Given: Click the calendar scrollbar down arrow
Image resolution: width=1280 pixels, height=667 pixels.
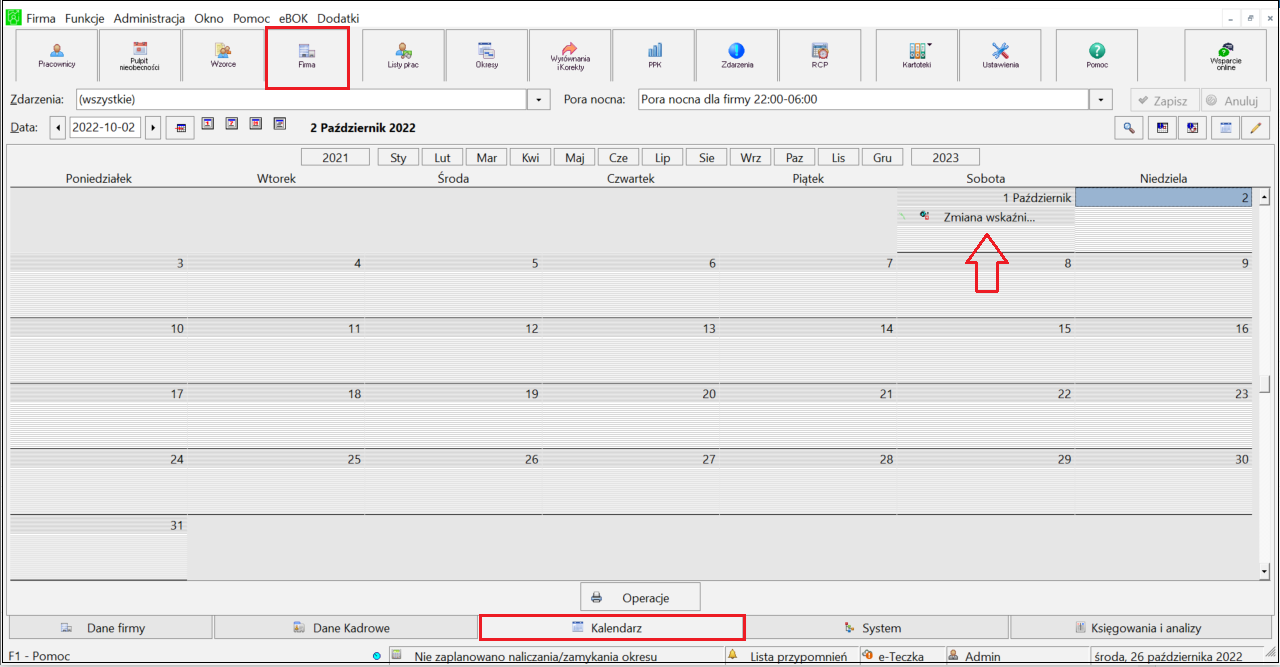Looking at the screenshot, I should click(x=1263, y=569).
